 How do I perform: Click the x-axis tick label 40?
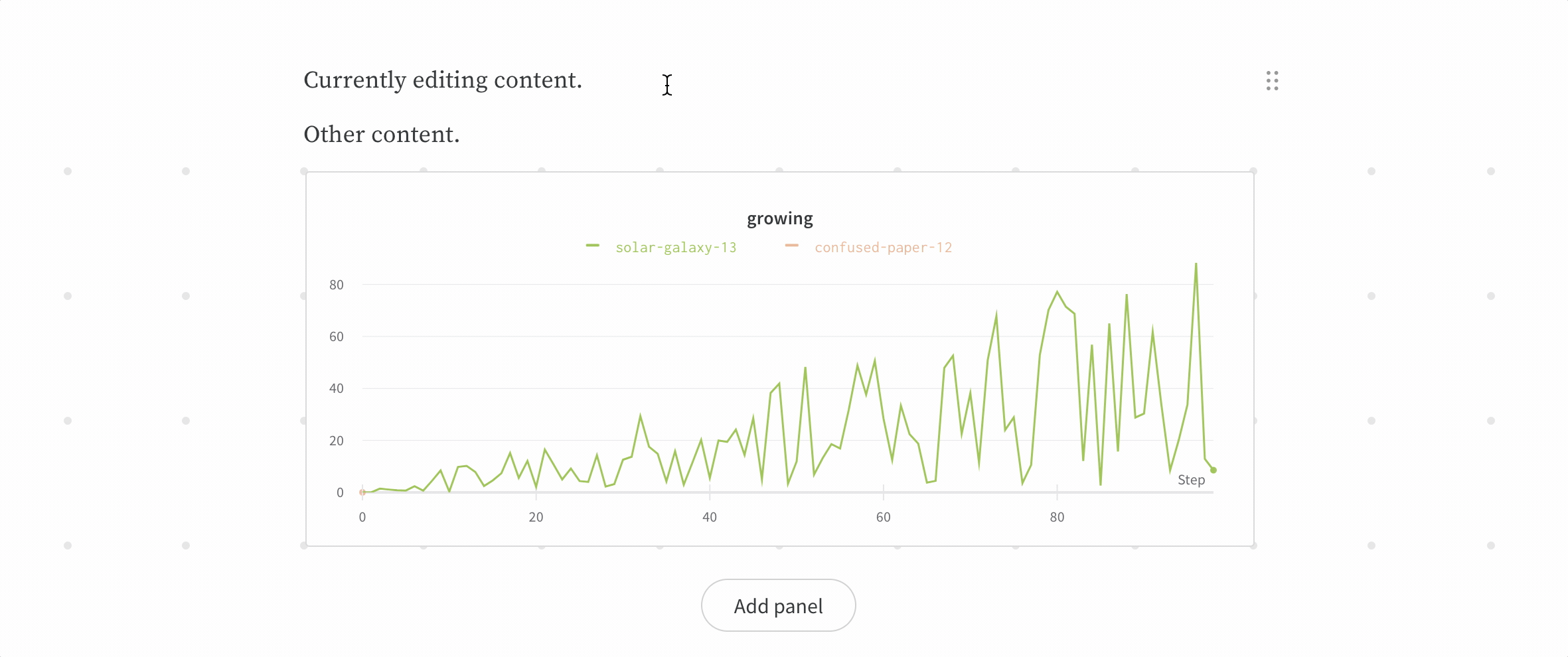(x=710, y=518)
